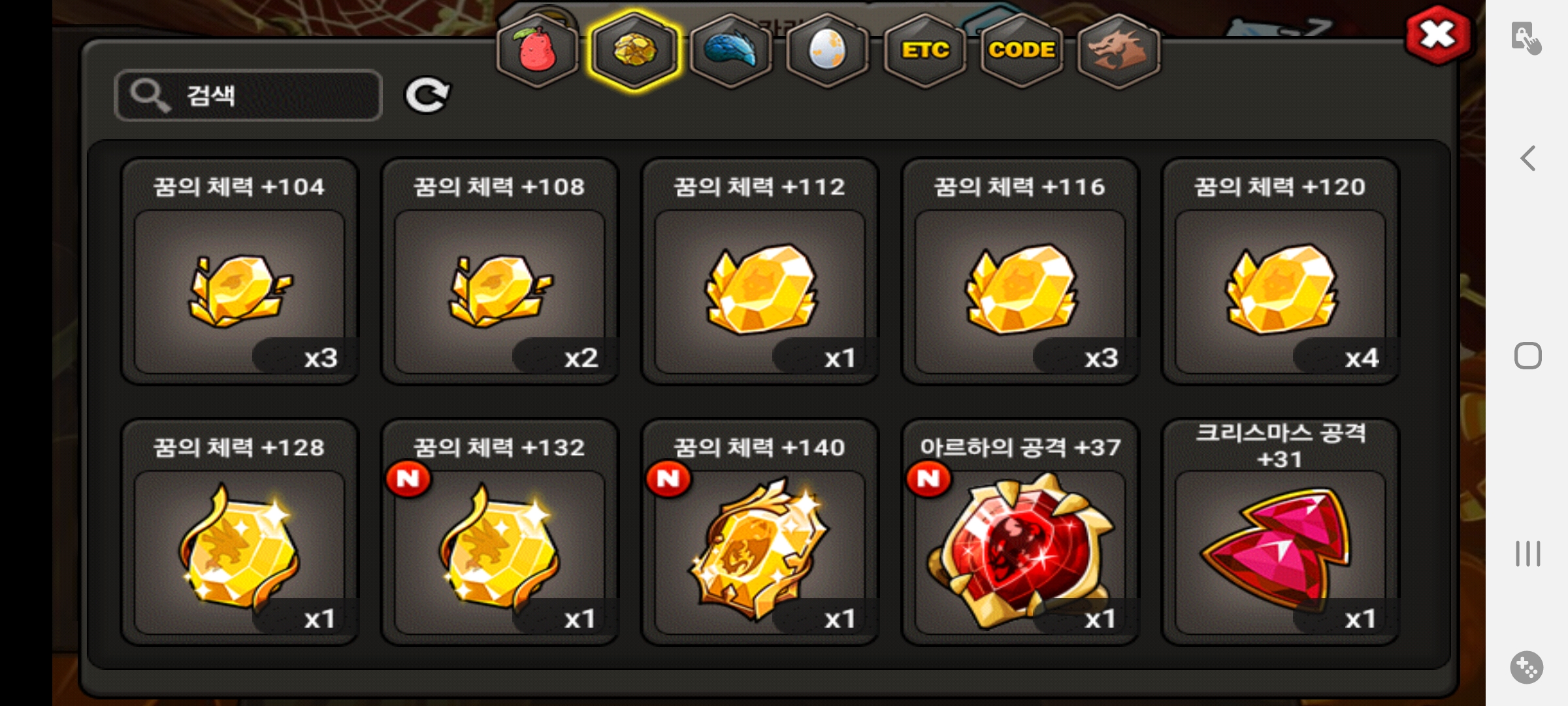Image resolution: width=1568 pixels, height=706 pixels.
Task: Select the red 아르하의 공격 +37 gem
Action: tap(1020, 532)
